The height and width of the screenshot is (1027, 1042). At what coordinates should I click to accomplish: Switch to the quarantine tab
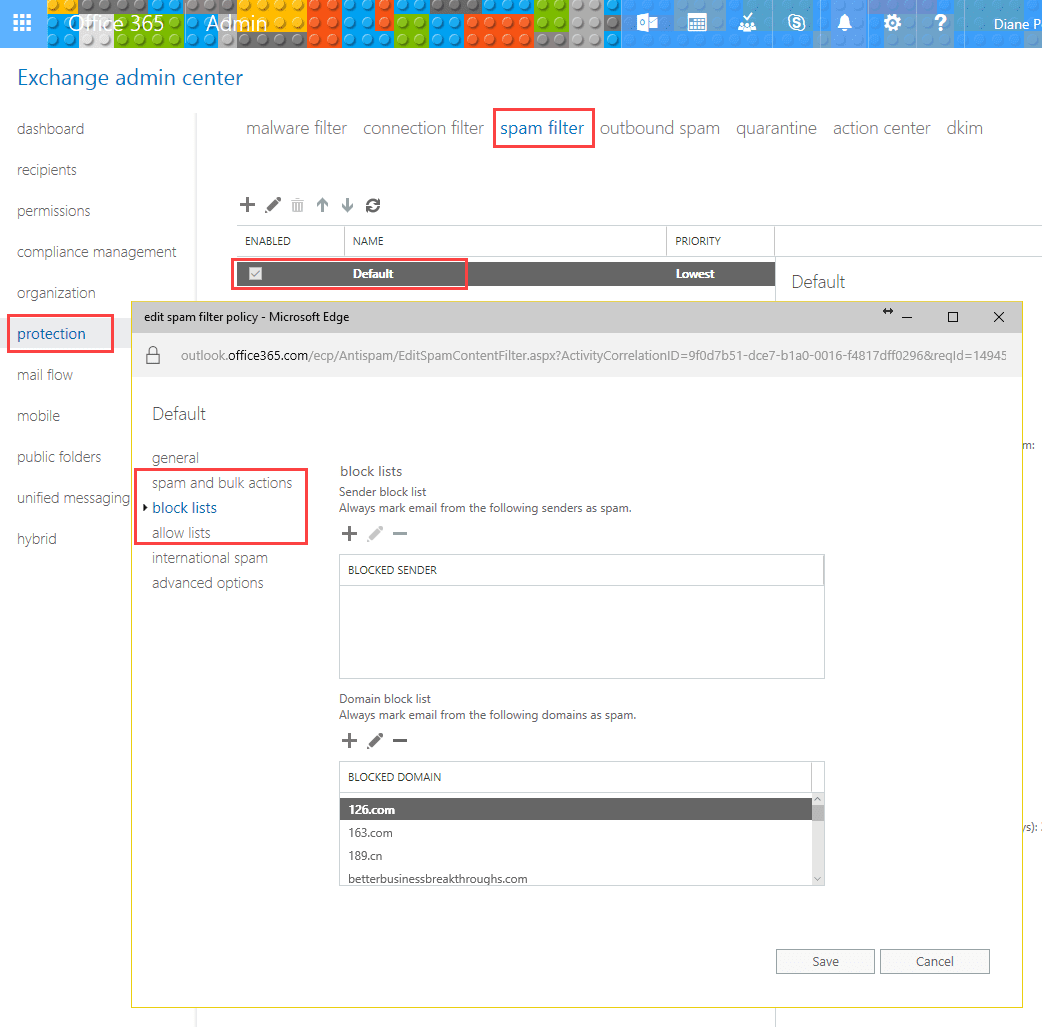point(776,128)
